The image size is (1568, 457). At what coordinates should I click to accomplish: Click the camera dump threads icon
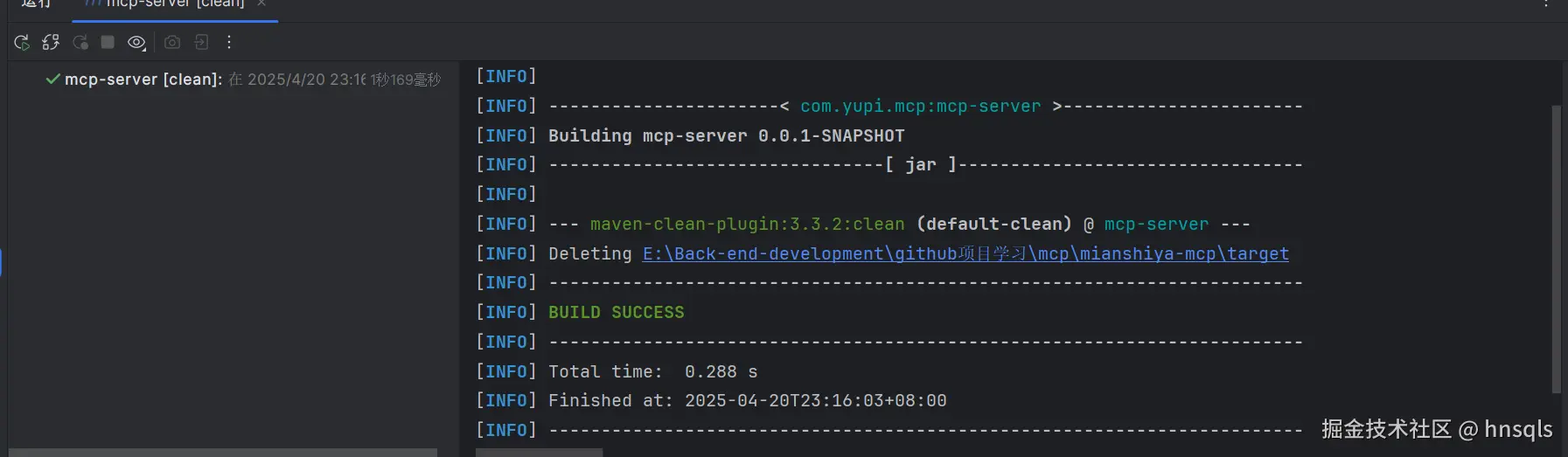(x=172, y=42)
